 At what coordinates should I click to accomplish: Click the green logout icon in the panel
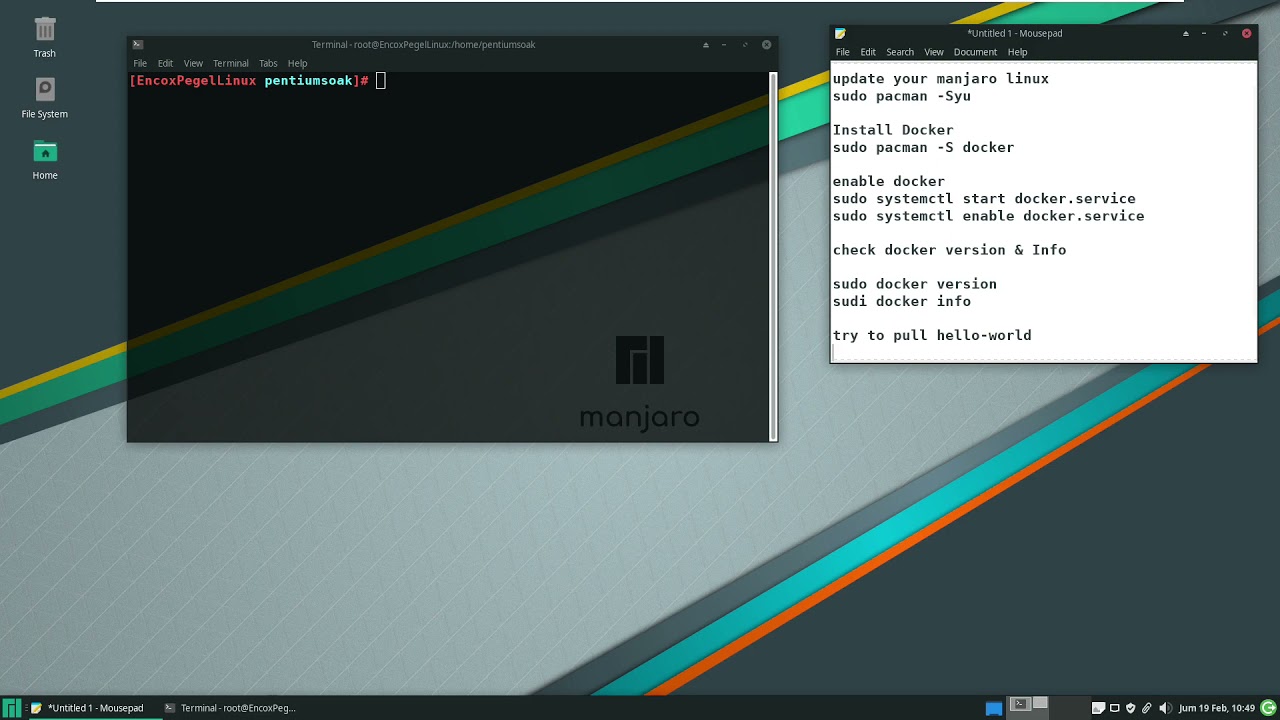[1269, 708]
